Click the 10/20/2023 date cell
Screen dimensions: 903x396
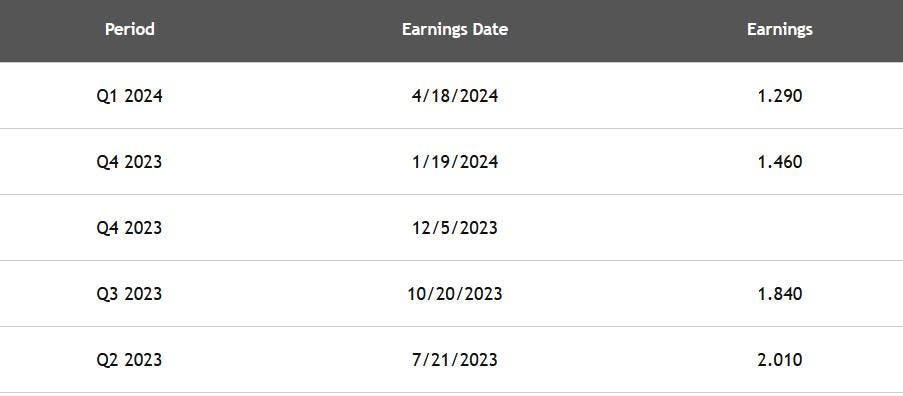[455, 294]
